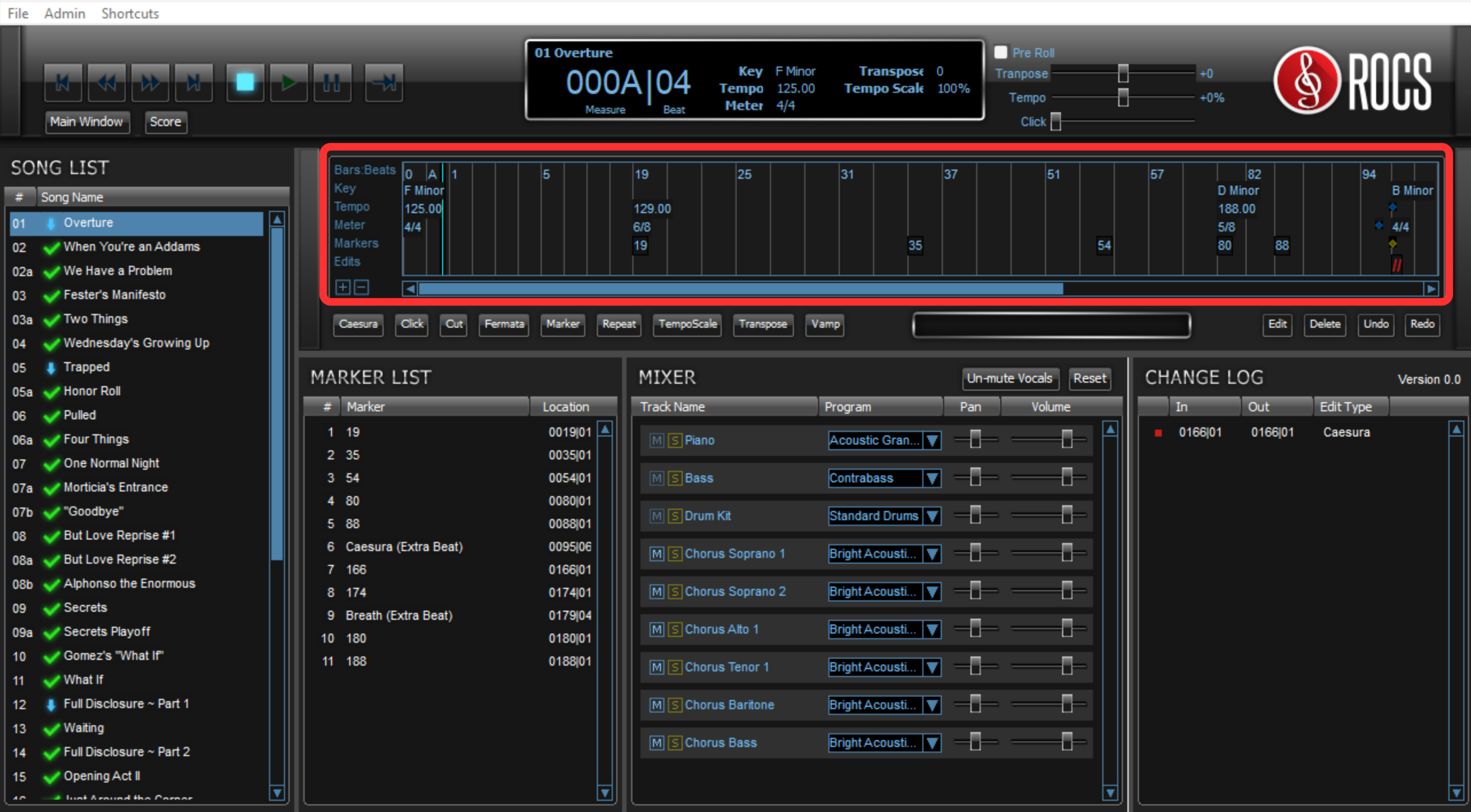The image size is (1471, 812).
Task: Open the Shortcuts menu
Action: [130, 13]
